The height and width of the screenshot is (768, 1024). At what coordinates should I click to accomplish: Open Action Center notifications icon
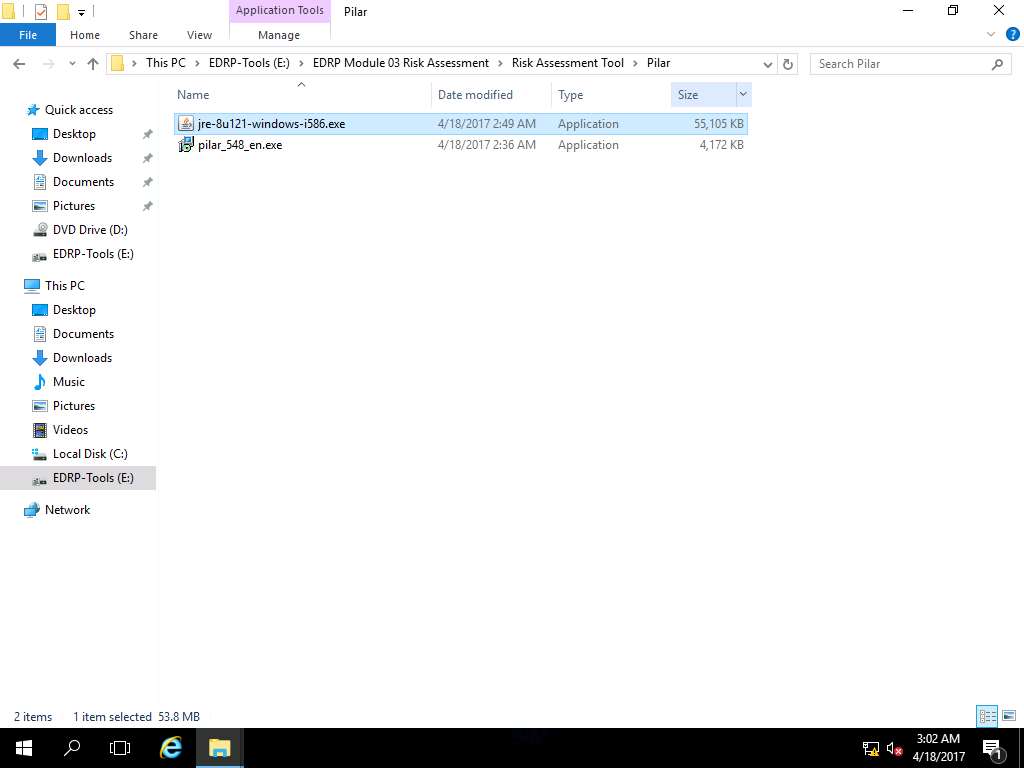[x=993, y=749]
